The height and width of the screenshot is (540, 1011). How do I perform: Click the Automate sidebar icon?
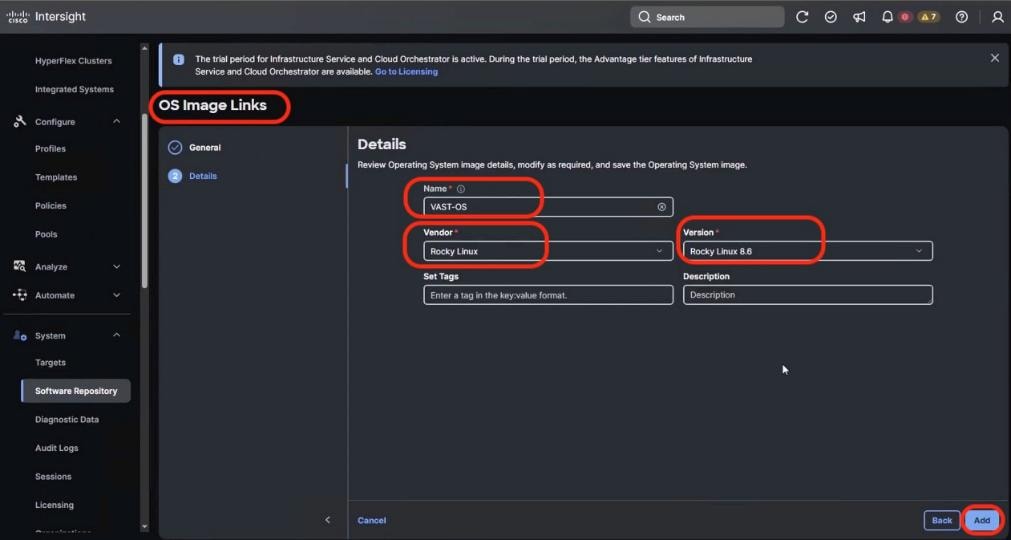(20, 294)
